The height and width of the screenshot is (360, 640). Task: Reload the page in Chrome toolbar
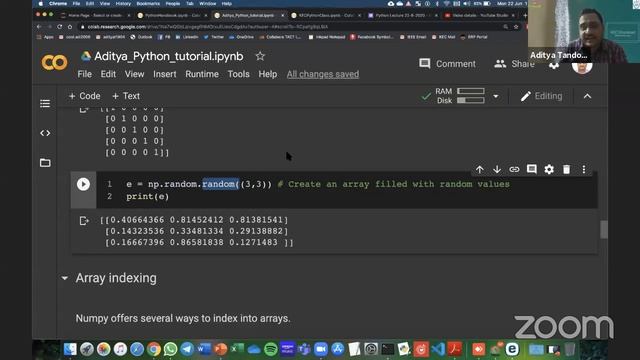[x=60, y=27]
